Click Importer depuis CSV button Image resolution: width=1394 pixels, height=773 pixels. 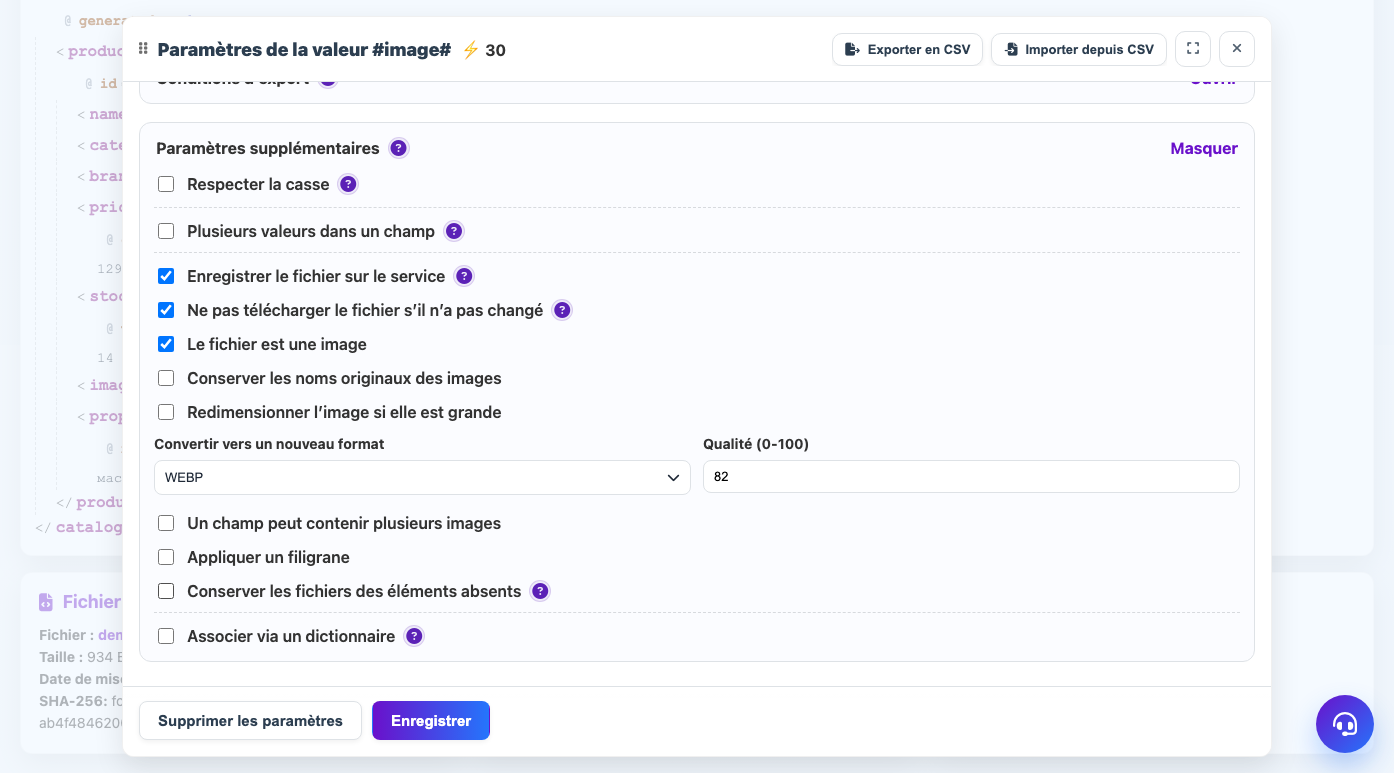coord(1078,49)
